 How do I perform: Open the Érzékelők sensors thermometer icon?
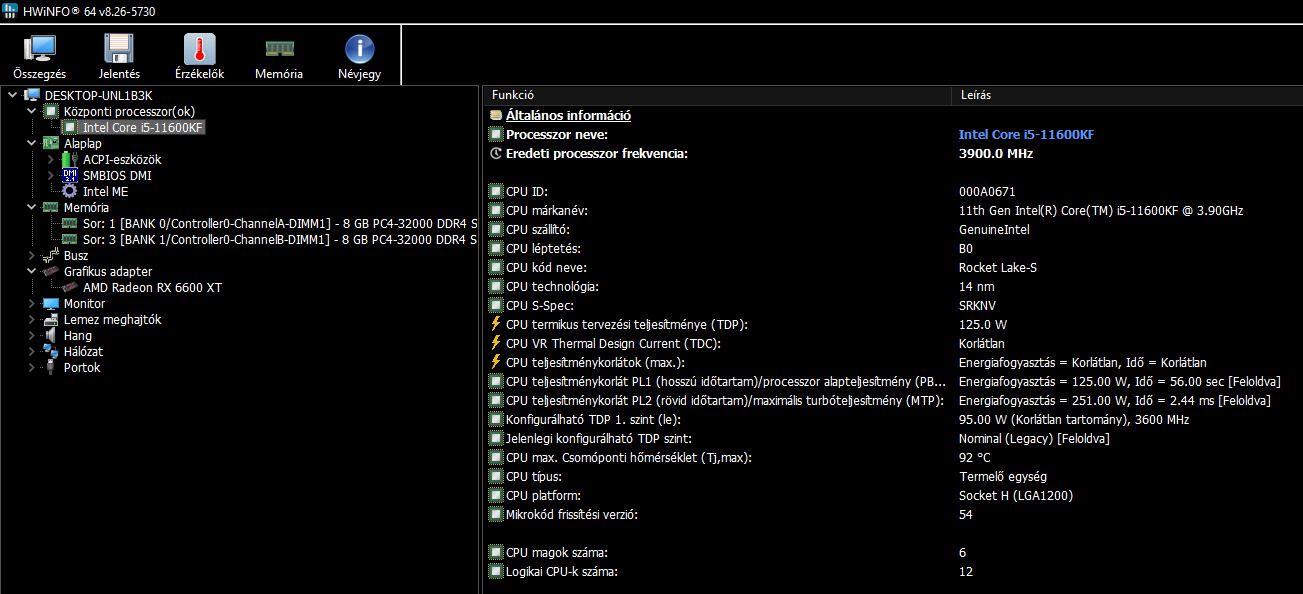(x=199, y=48)
